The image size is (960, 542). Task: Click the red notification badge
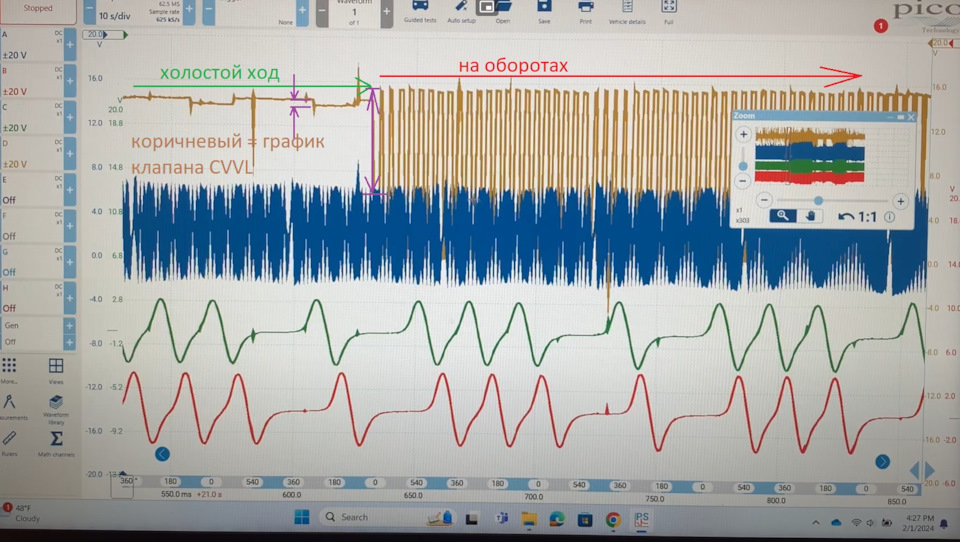[x=880, y=26]
